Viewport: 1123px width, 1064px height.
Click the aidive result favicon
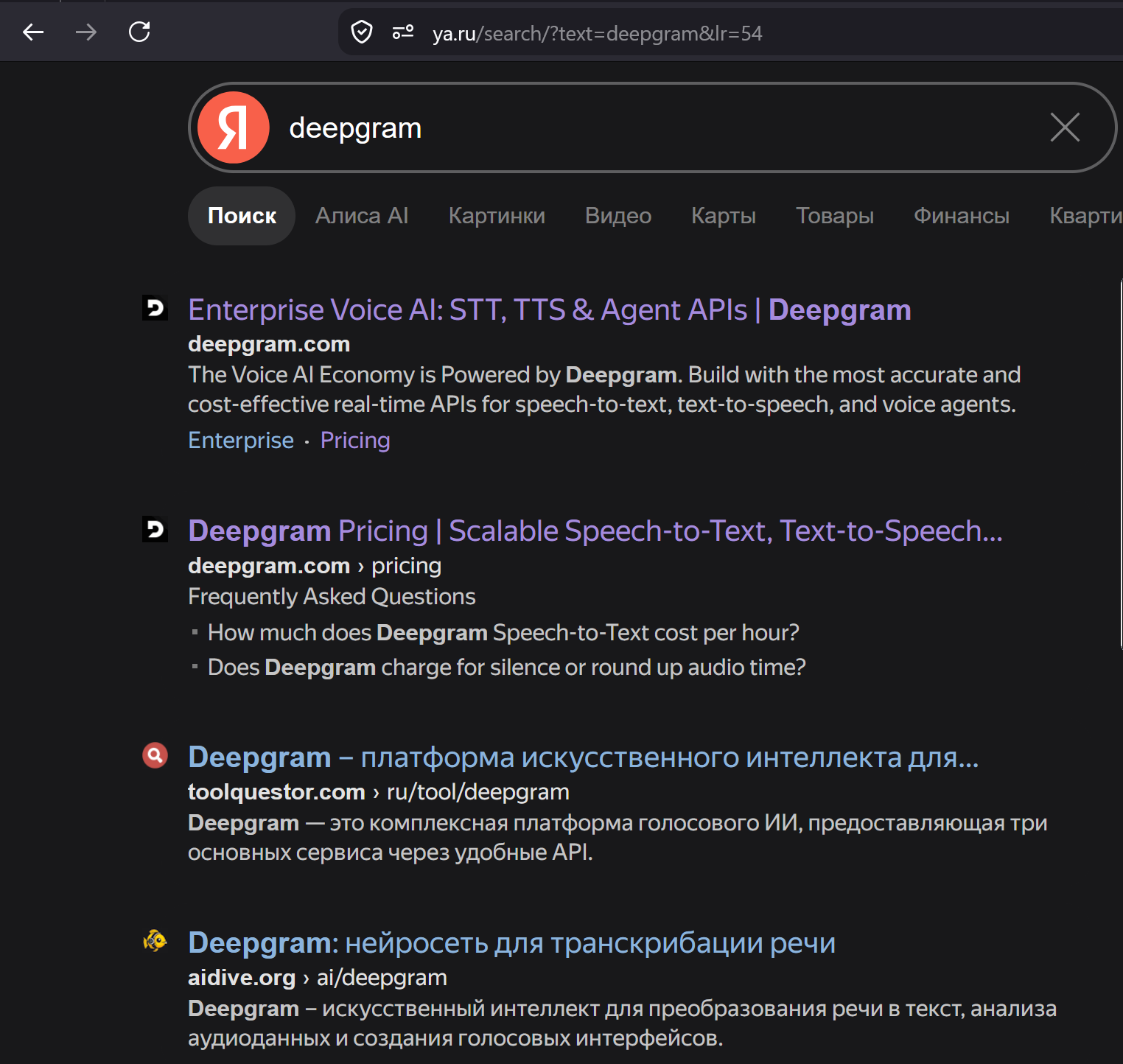pos(155,941)
